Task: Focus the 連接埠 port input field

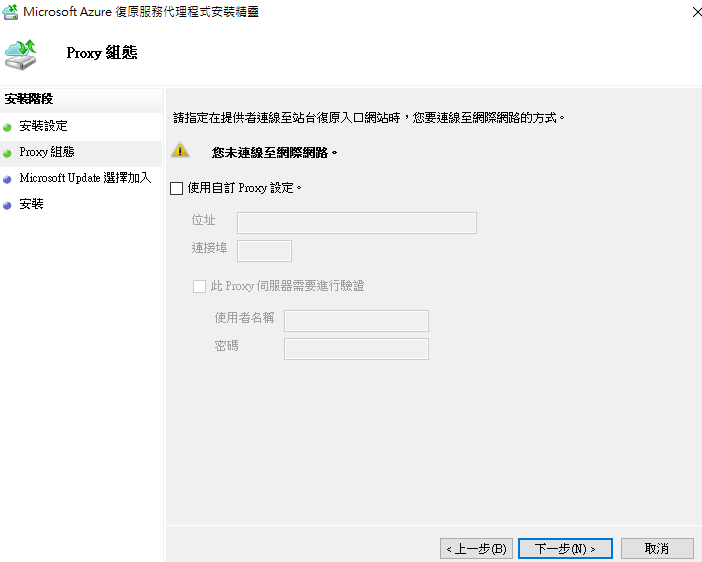Action: (x=265, y=251)
